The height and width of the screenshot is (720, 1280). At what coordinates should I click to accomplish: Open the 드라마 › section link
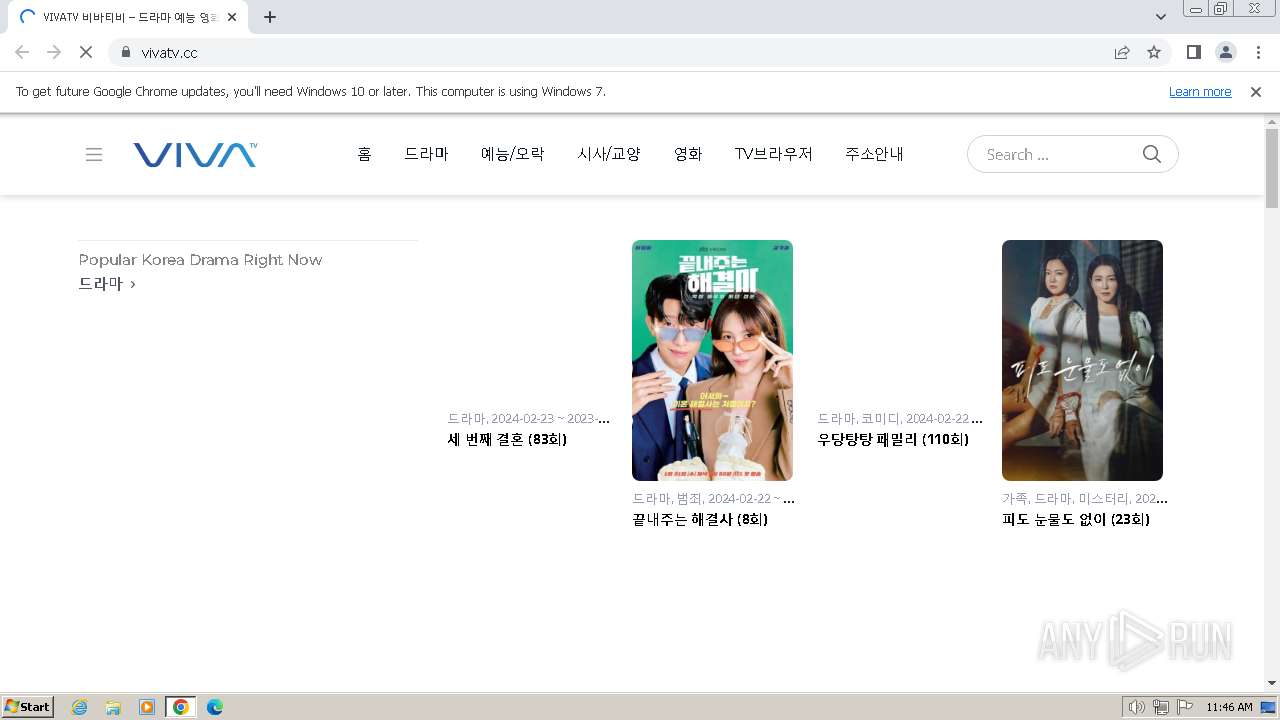point(107,284)
